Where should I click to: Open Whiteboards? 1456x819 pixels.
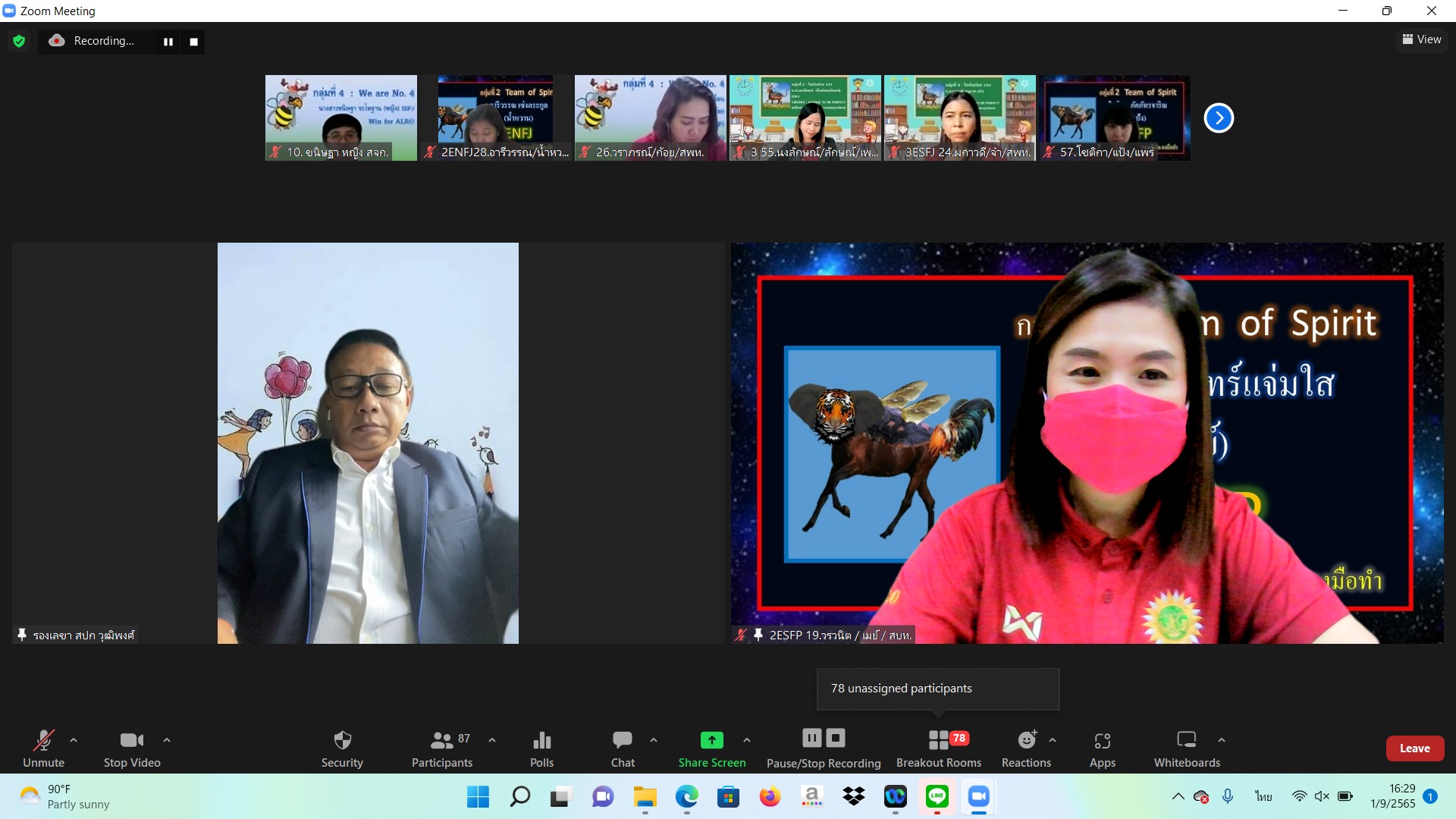(x=1187, y=748)
